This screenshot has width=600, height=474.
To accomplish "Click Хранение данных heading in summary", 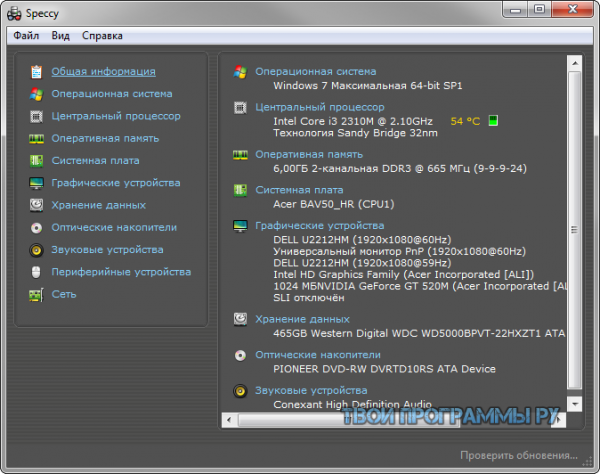I will (x=303, y=319).
